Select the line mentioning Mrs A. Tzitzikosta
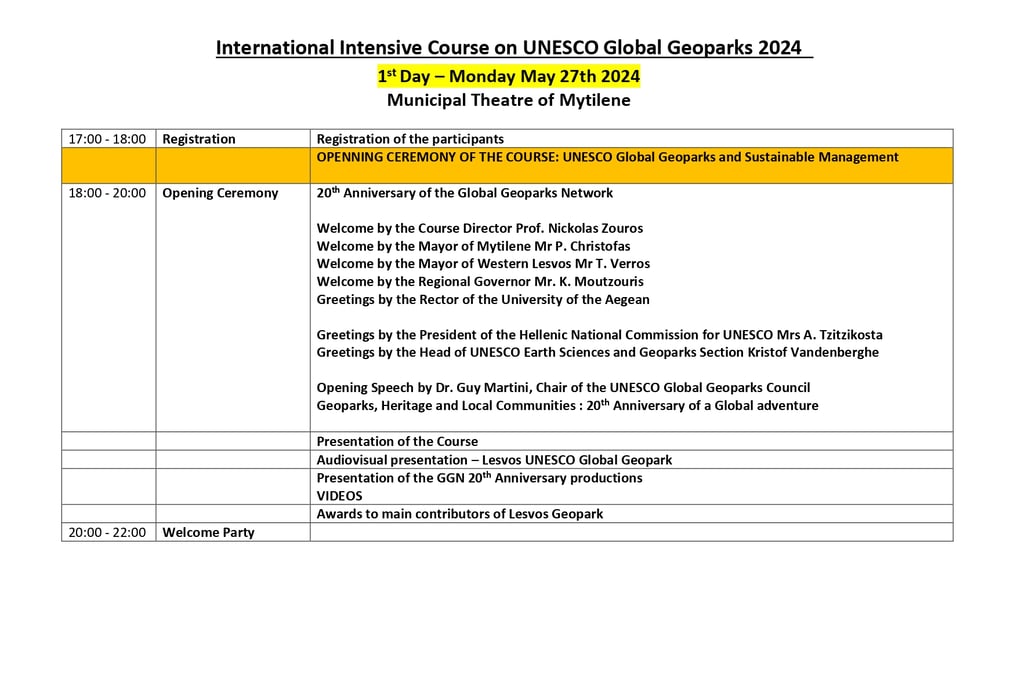The width and height of the screenshot is (1018, 678). (600, 335)
